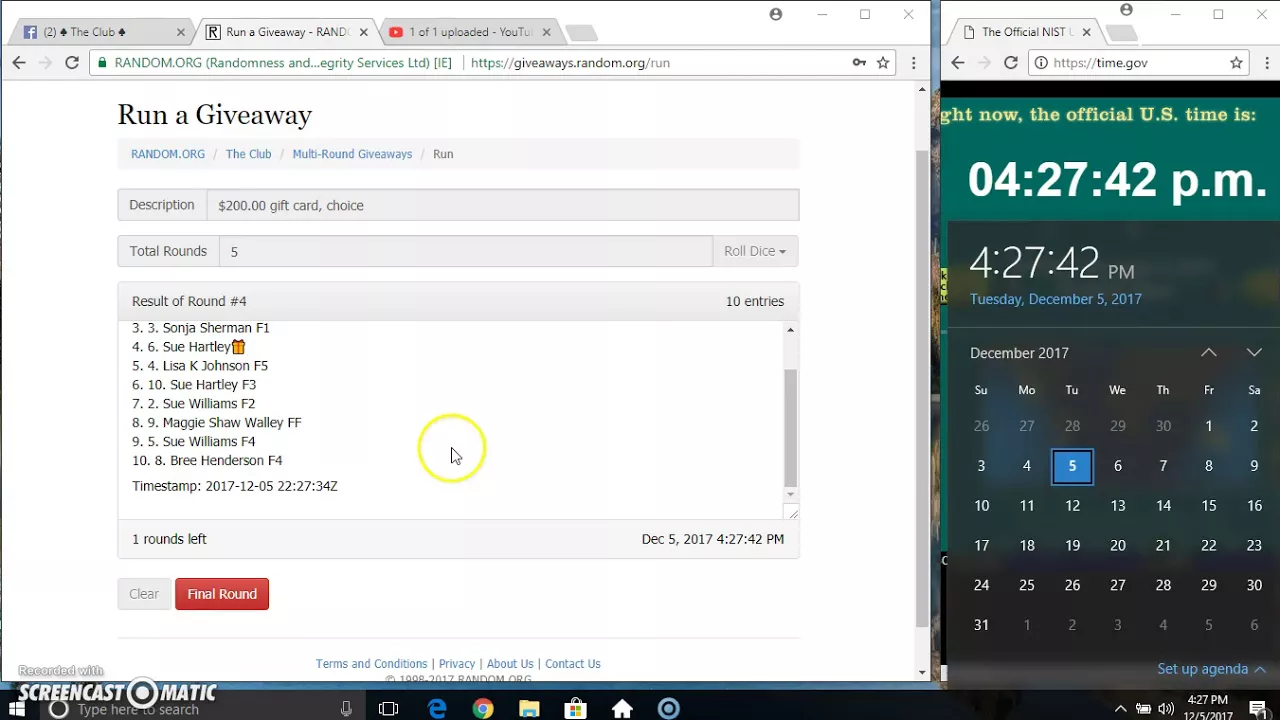Select result '8. 9. Maggie Shaw Walley FF'

pyautogui.click(x=217, y=423)
